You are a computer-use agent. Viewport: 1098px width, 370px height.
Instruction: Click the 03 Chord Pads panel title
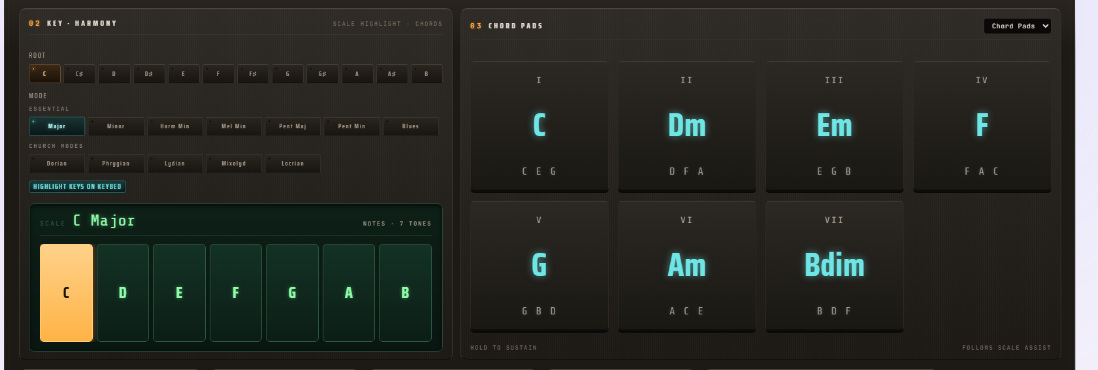(x=506, y=26)
